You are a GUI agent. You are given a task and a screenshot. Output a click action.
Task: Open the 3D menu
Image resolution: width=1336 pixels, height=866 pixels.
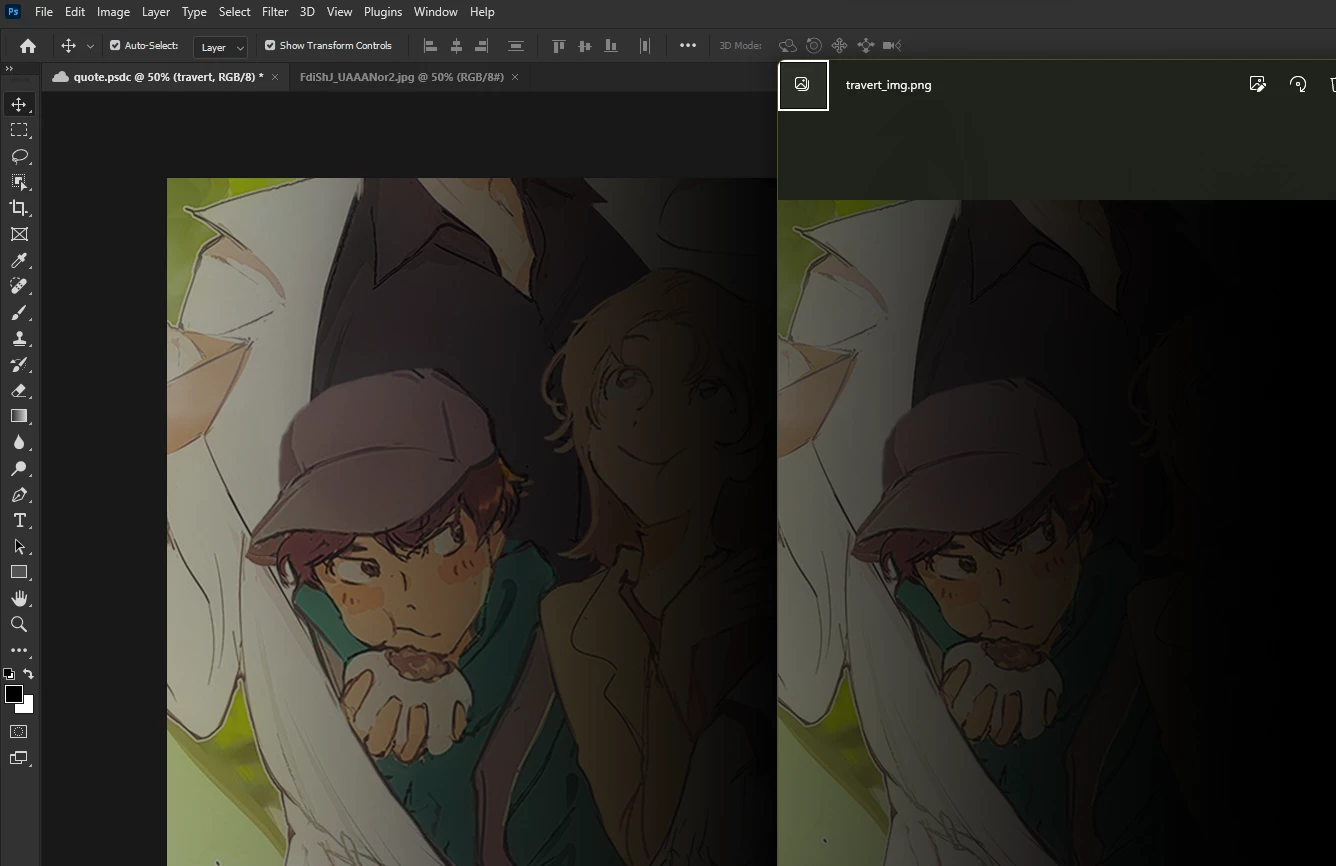(307, 12)
